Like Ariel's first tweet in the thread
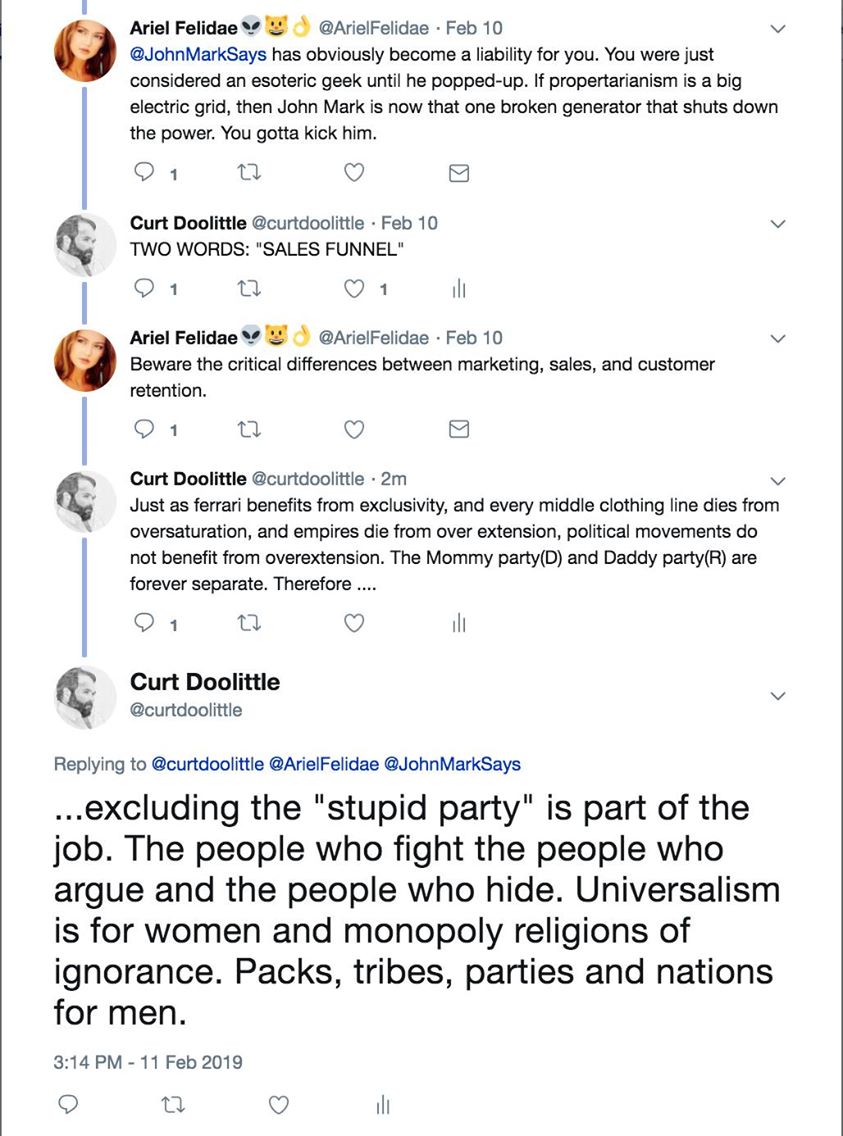 pyautogui.click(x=353, y=174)
